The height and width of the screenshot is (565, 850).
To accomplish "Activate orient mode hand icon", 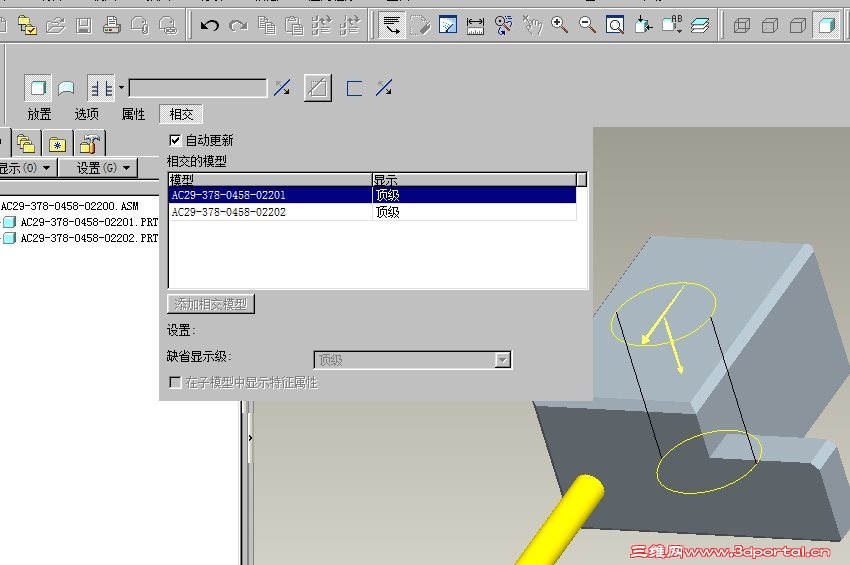I will coord(532,25).
